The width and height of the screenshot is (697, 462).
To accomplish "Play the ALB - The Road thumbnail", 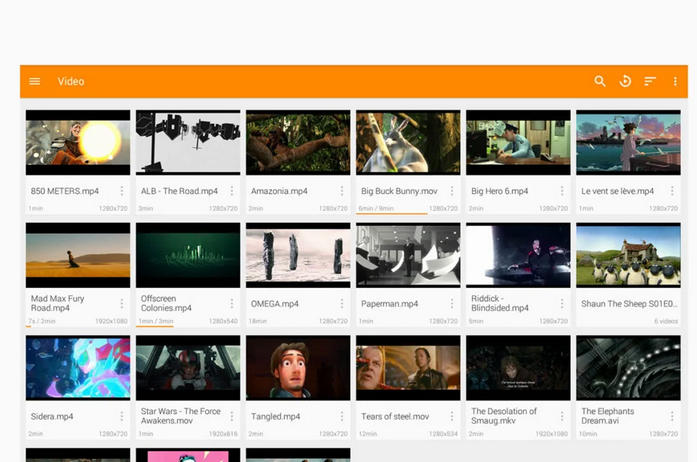I will pos(188,142).
